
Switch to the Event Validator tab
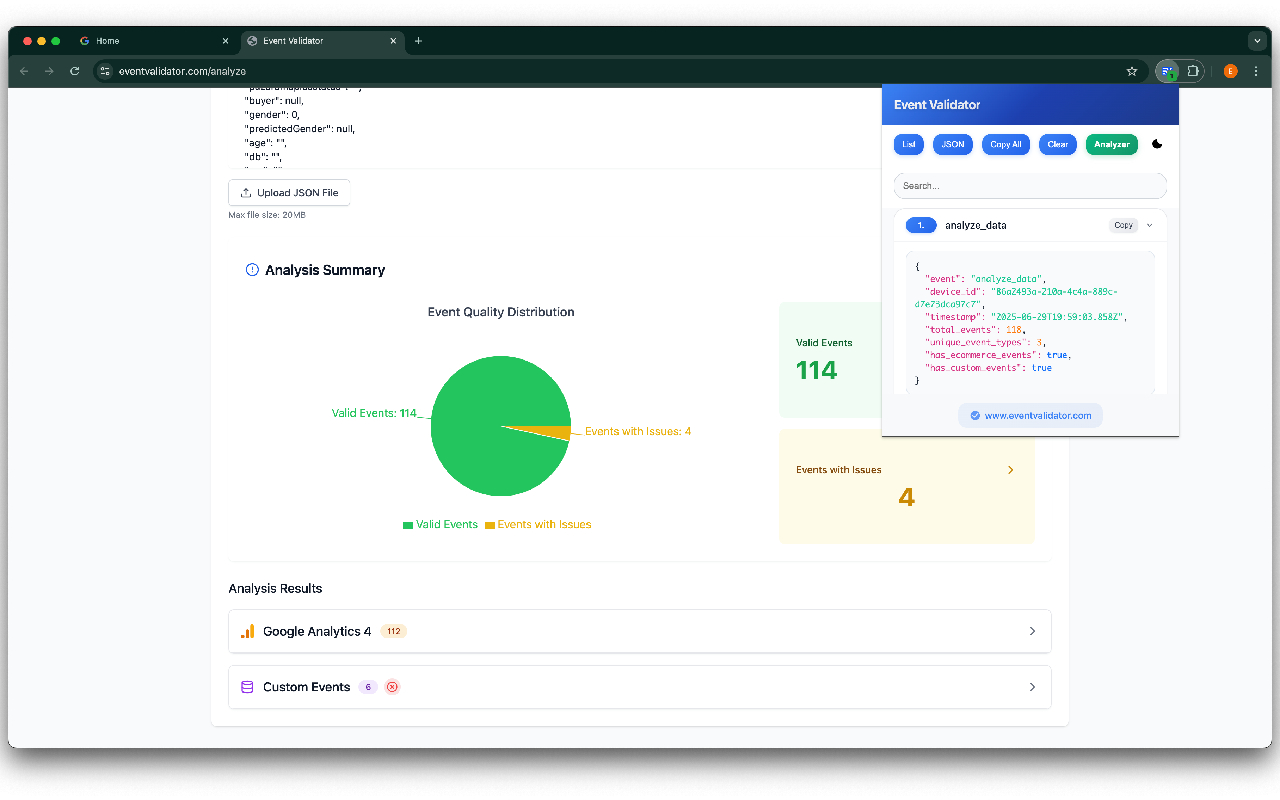(x=323, y=41)
